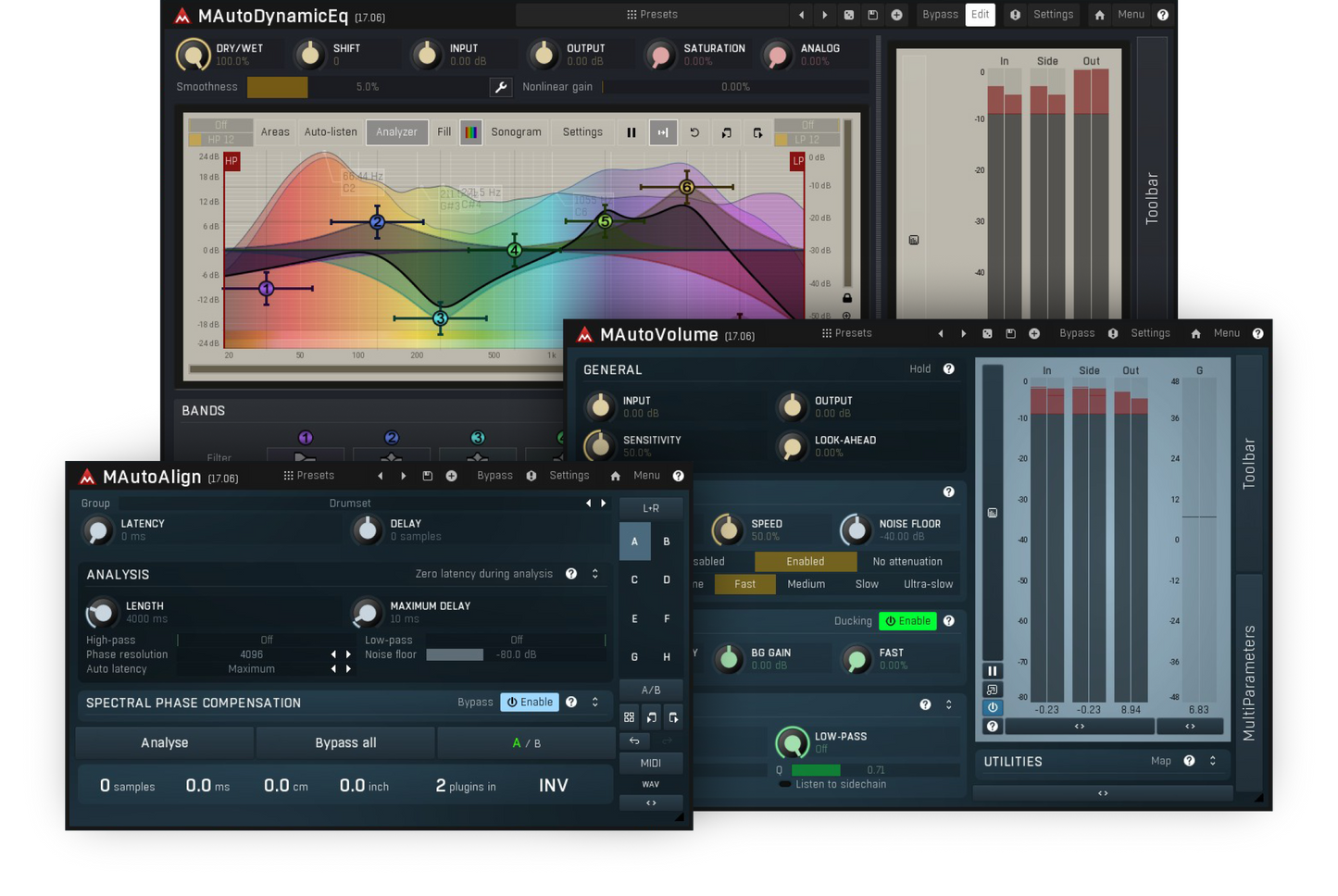
Task: Toggle Spectral Phase Compensation Enable button
Action: click(x=531, y=702)
